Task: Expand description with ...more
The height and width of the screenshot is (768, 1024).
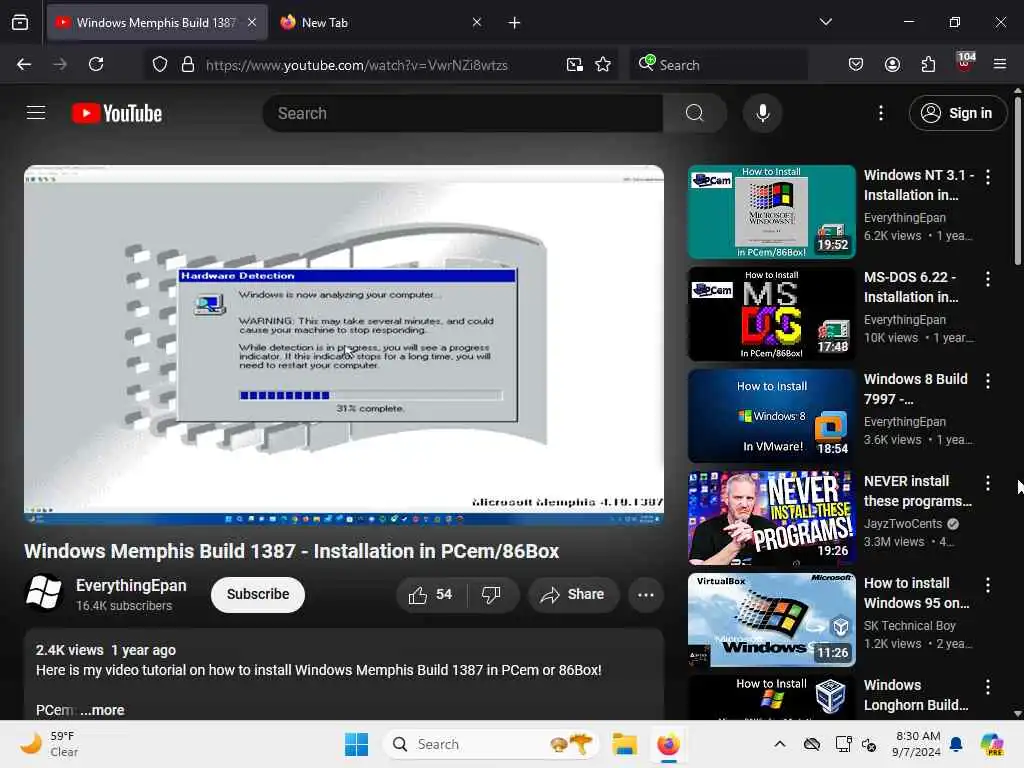Action: [103, 710]
